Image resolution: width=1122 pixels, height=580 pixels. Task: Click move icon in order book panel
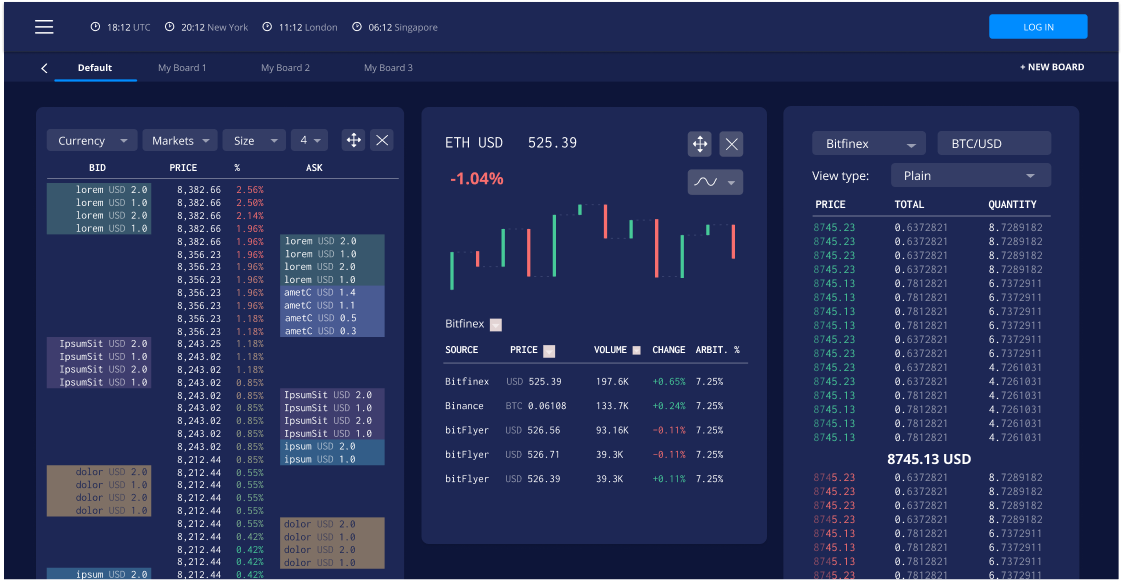pyautogui.click(x=353, y=140)
